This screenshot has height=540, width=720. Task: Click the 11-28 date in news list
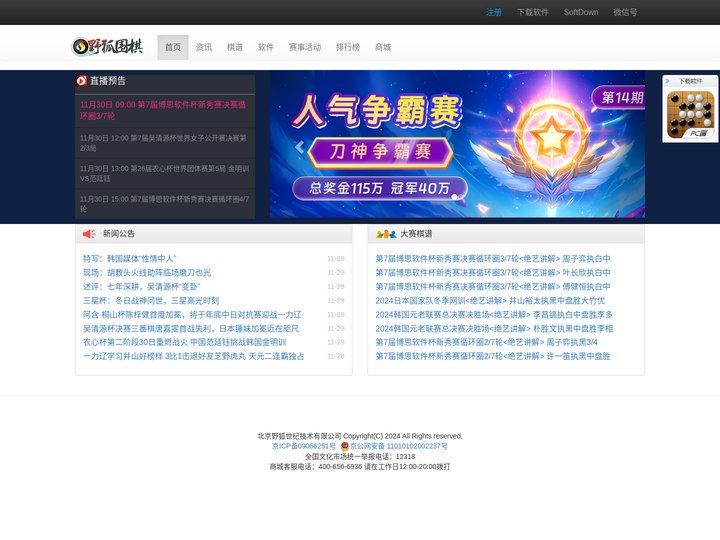click(336, 356)
